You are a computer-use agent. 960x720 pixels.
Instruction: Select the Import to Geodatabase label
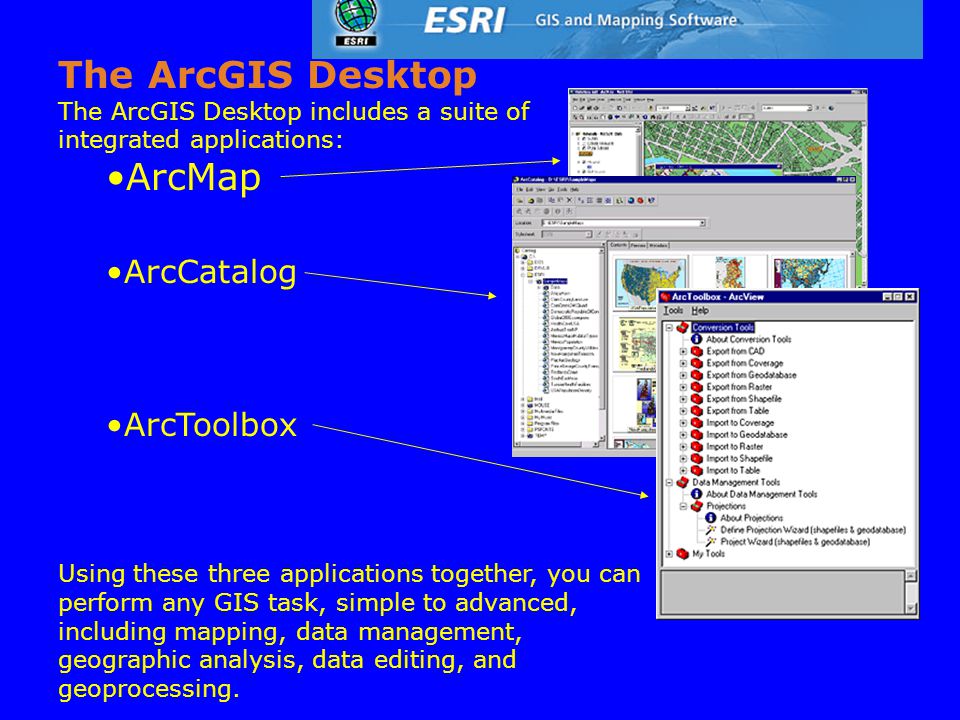[747, 435]
